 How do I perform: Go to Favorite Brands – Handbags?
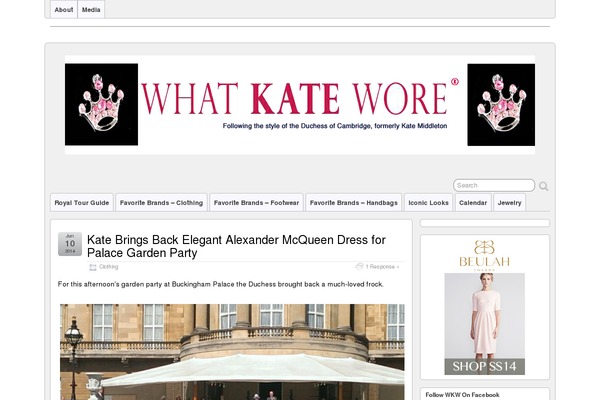pyautogui.click(x=354, y=202)
